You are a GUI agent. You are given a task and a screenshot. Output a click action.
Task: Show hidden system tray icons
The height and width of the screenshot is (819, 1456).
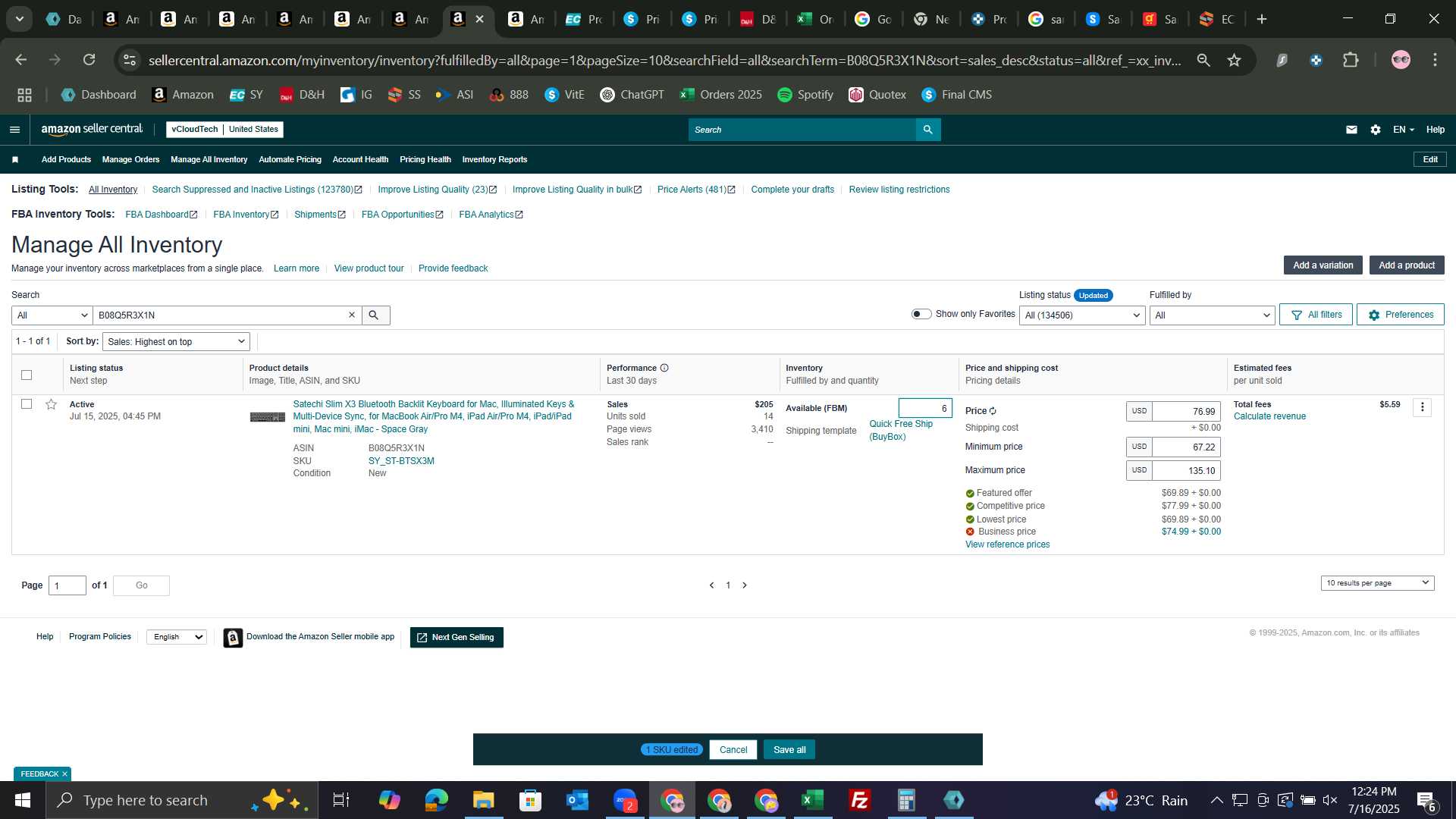click(x=1216, y=800)
